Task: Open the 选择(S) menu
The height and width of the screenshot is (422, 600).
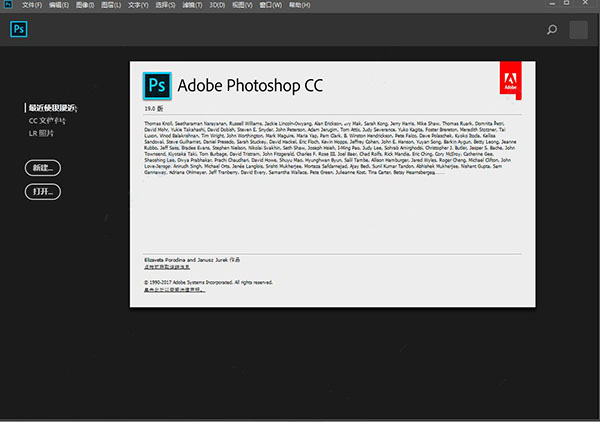Action: (161, 6)
